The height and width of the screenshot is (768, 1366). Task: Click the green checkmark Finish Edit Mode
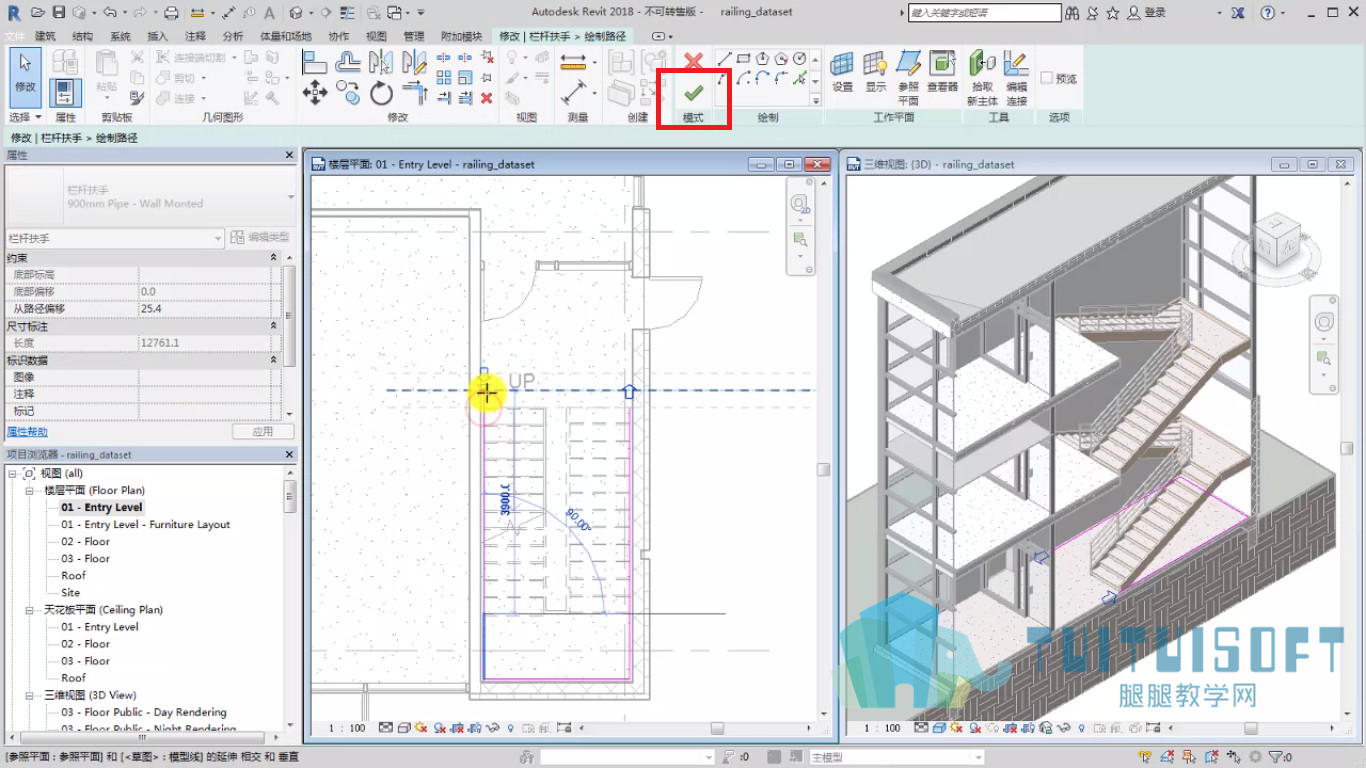tap(693, 93)
